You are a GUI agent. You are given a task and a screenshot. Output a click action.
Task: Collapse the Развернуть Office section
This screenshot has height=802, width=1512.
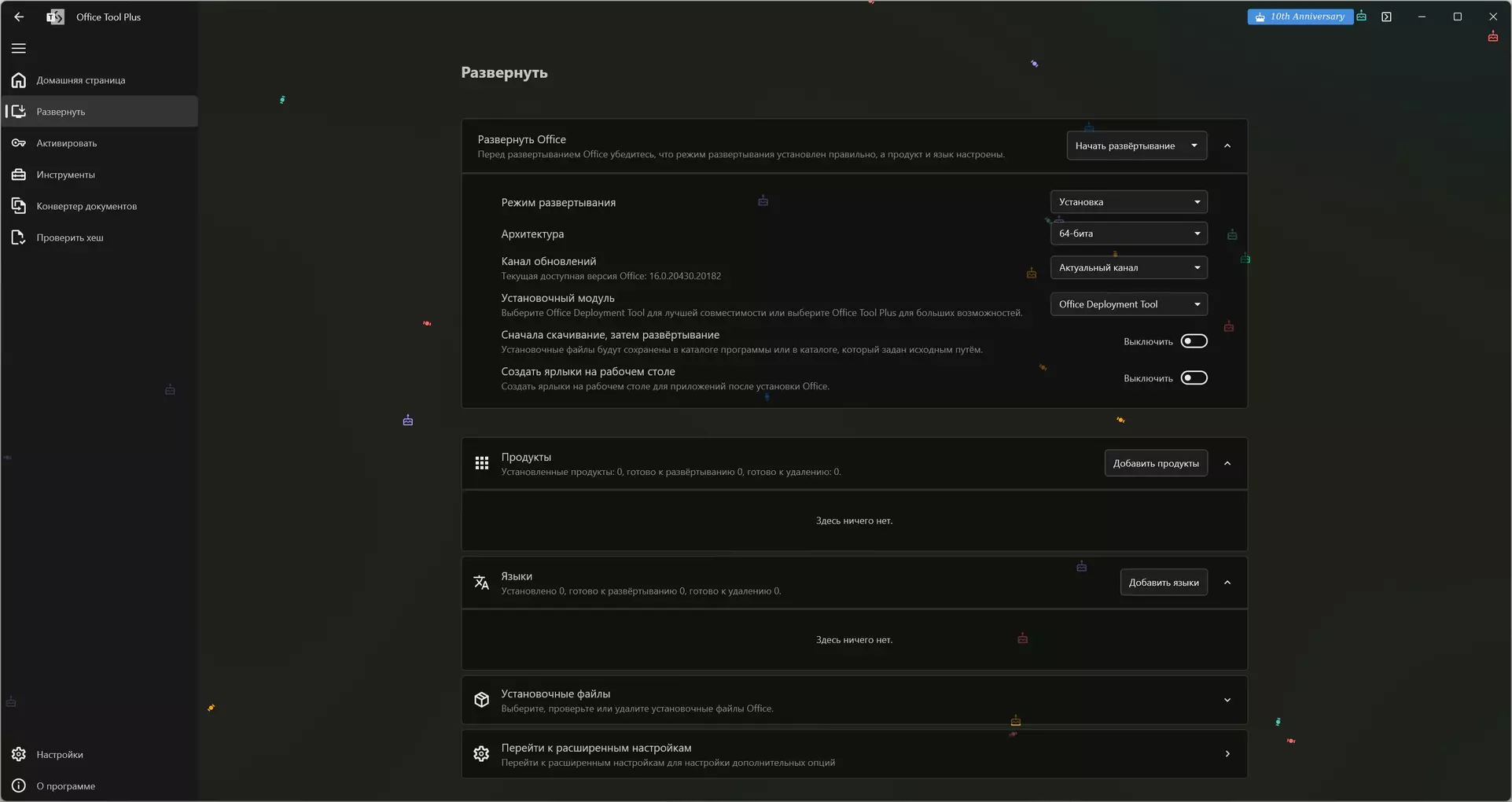tap(1227, 145)
